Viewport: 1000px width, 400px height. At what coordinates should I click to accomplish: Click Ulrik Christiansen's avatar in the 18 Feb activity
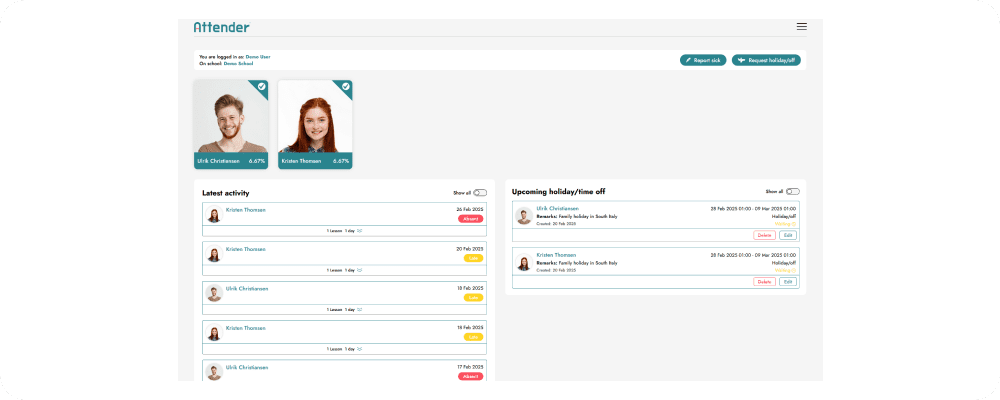(214, 293)
